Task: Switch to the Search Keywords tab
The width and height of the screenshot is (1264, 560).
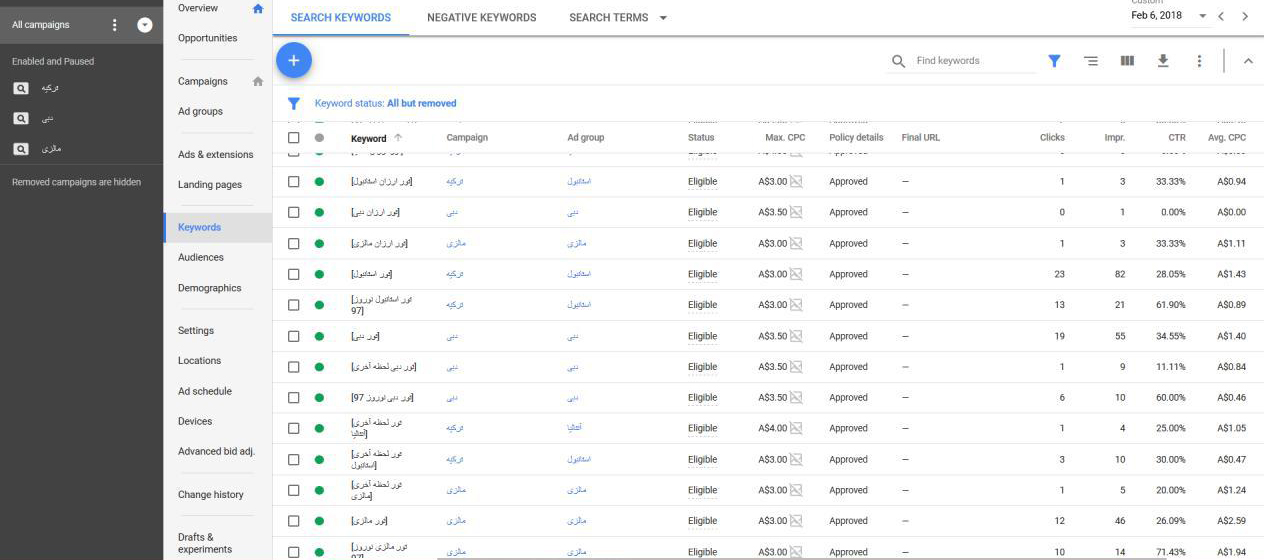Action: [341, 18]
